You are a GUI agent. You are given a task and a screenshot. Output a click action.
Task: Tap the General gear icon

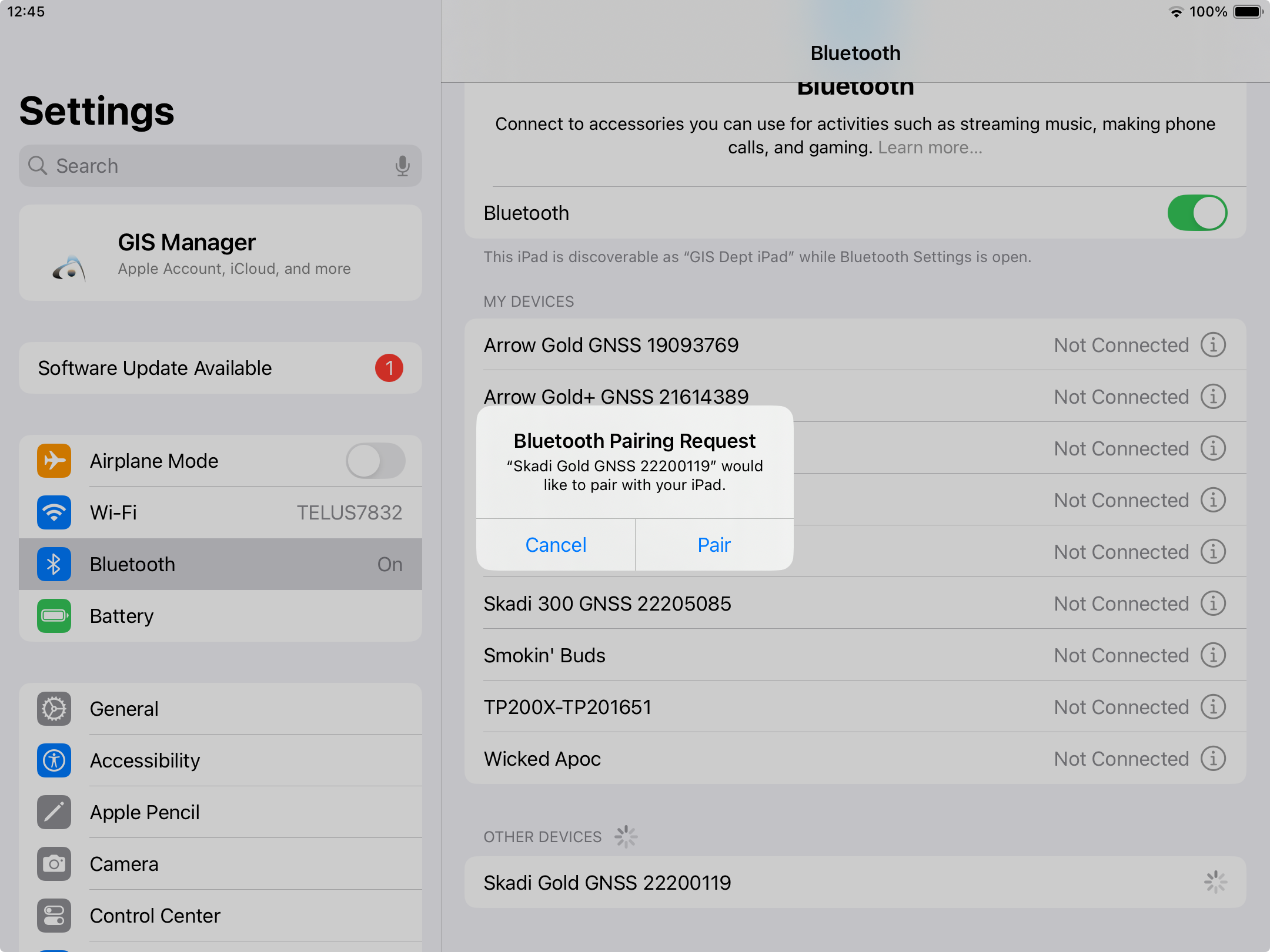click(54, 709)
